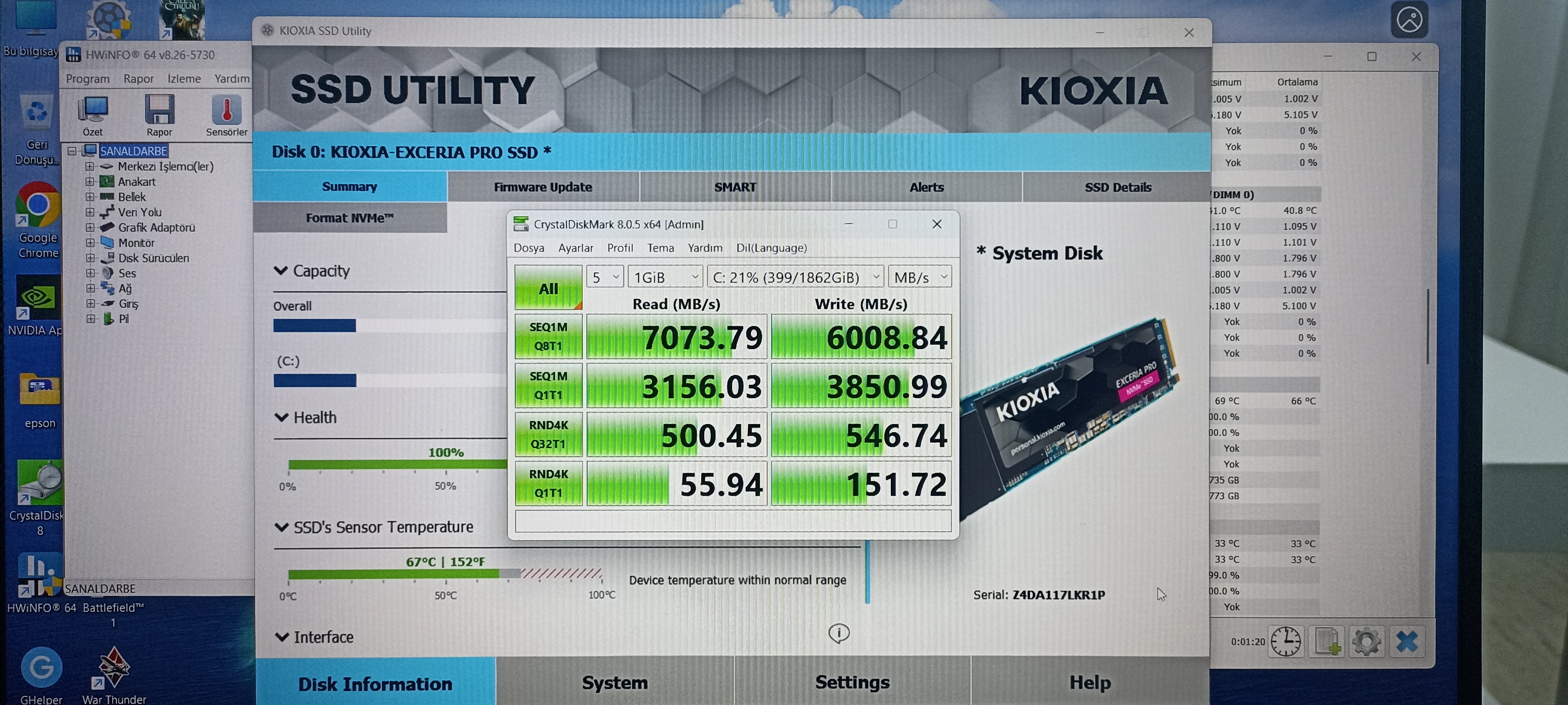
Task: Start all benchmarks with All button
Action: click(548, 288)
